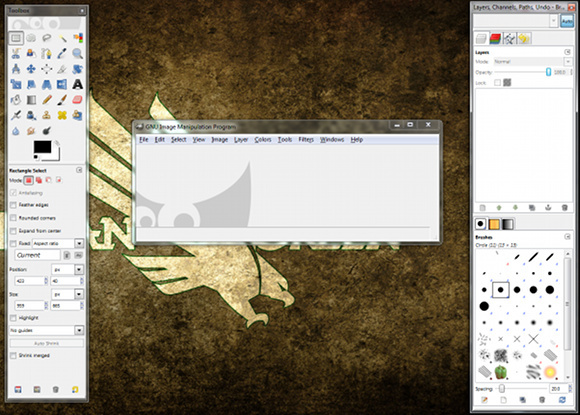Open the Aspect ratio dropdown
Screen dimensions: 580x415
pyautogui.click(x=58, y=243)
